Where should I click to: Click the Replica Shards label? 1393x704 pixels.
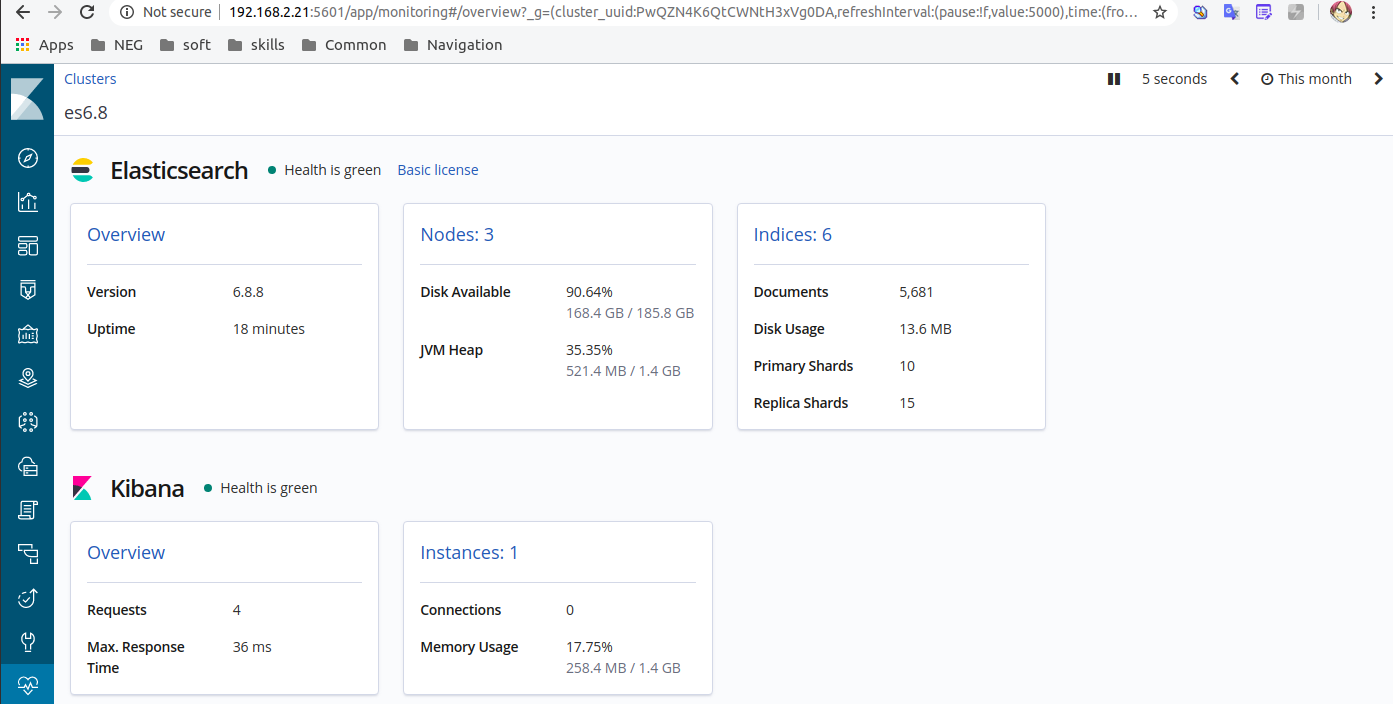(800, 403)
